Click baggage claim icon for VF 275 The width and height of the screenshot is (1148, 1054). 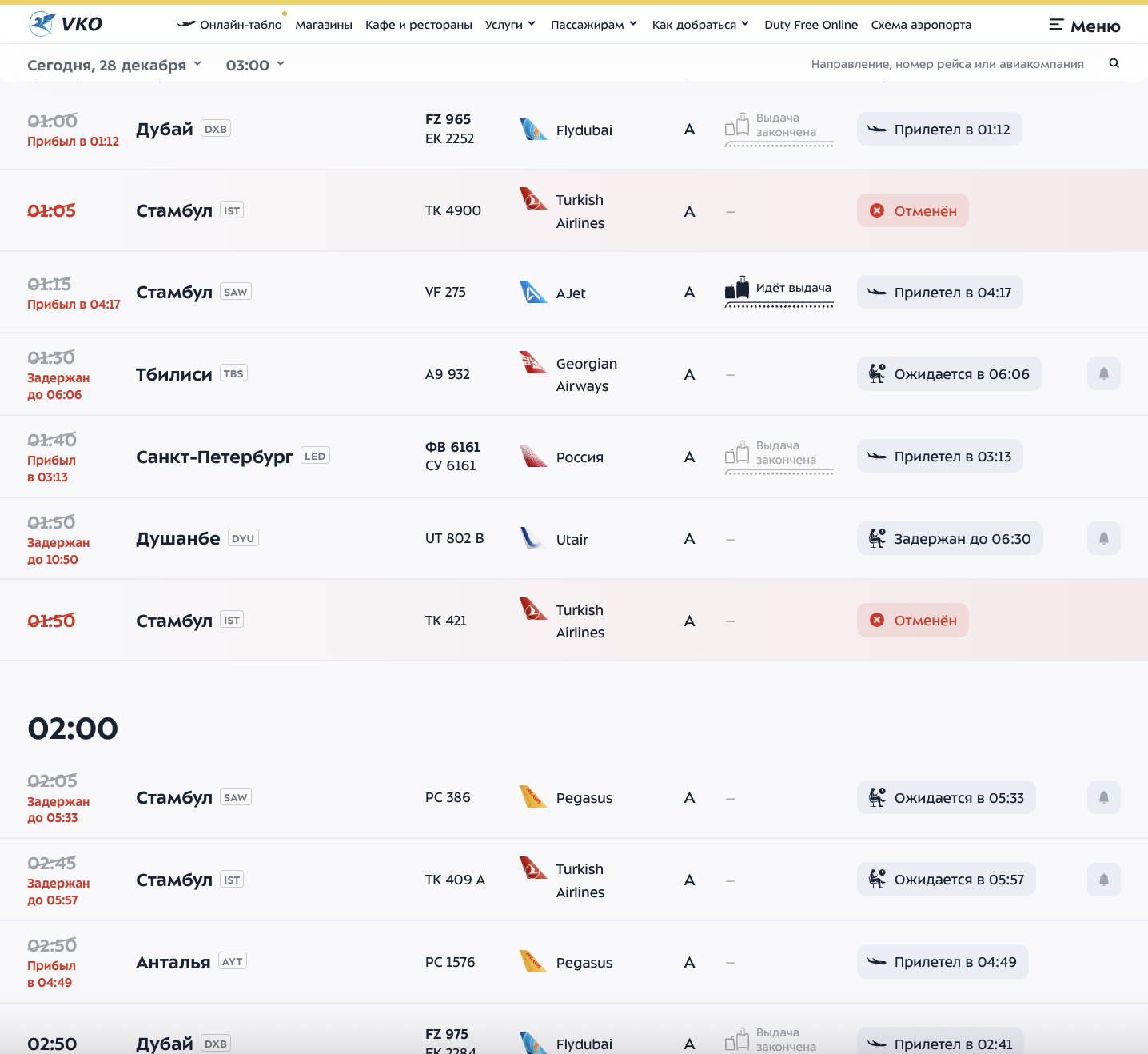(736, 289)
